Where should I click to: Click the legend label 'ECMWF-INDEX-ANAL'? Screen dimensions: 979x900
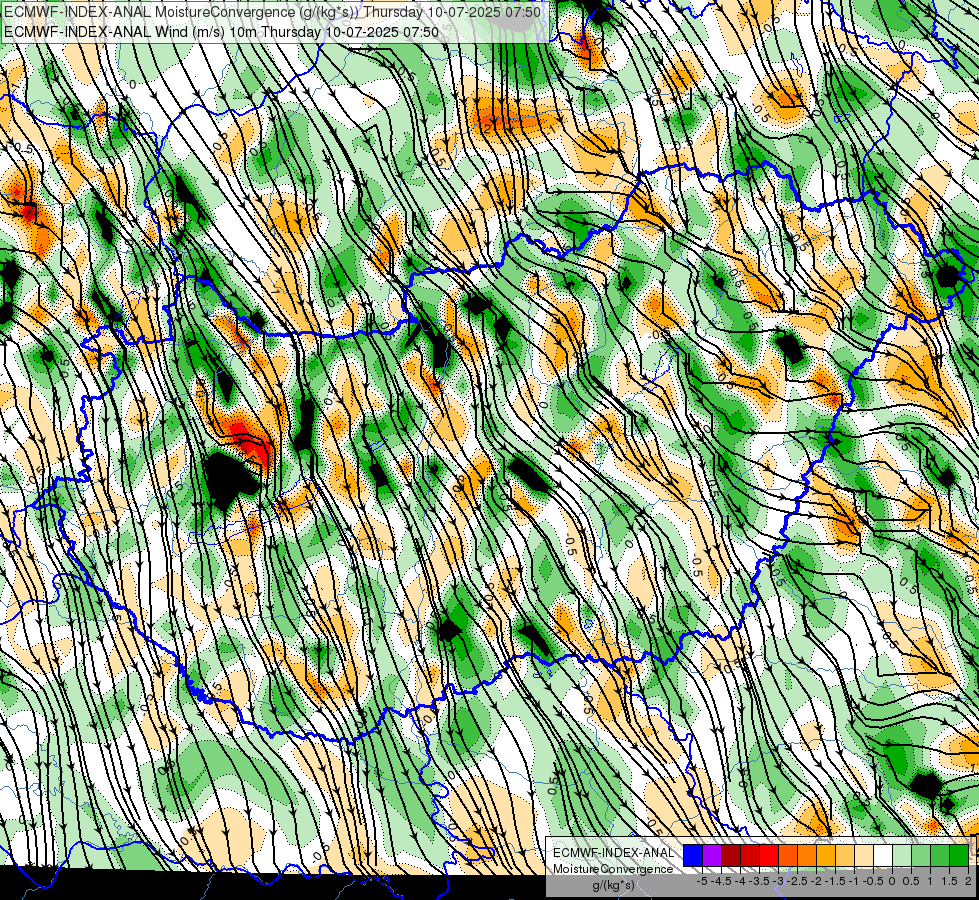pyautogui.click(x=614, y=853)
